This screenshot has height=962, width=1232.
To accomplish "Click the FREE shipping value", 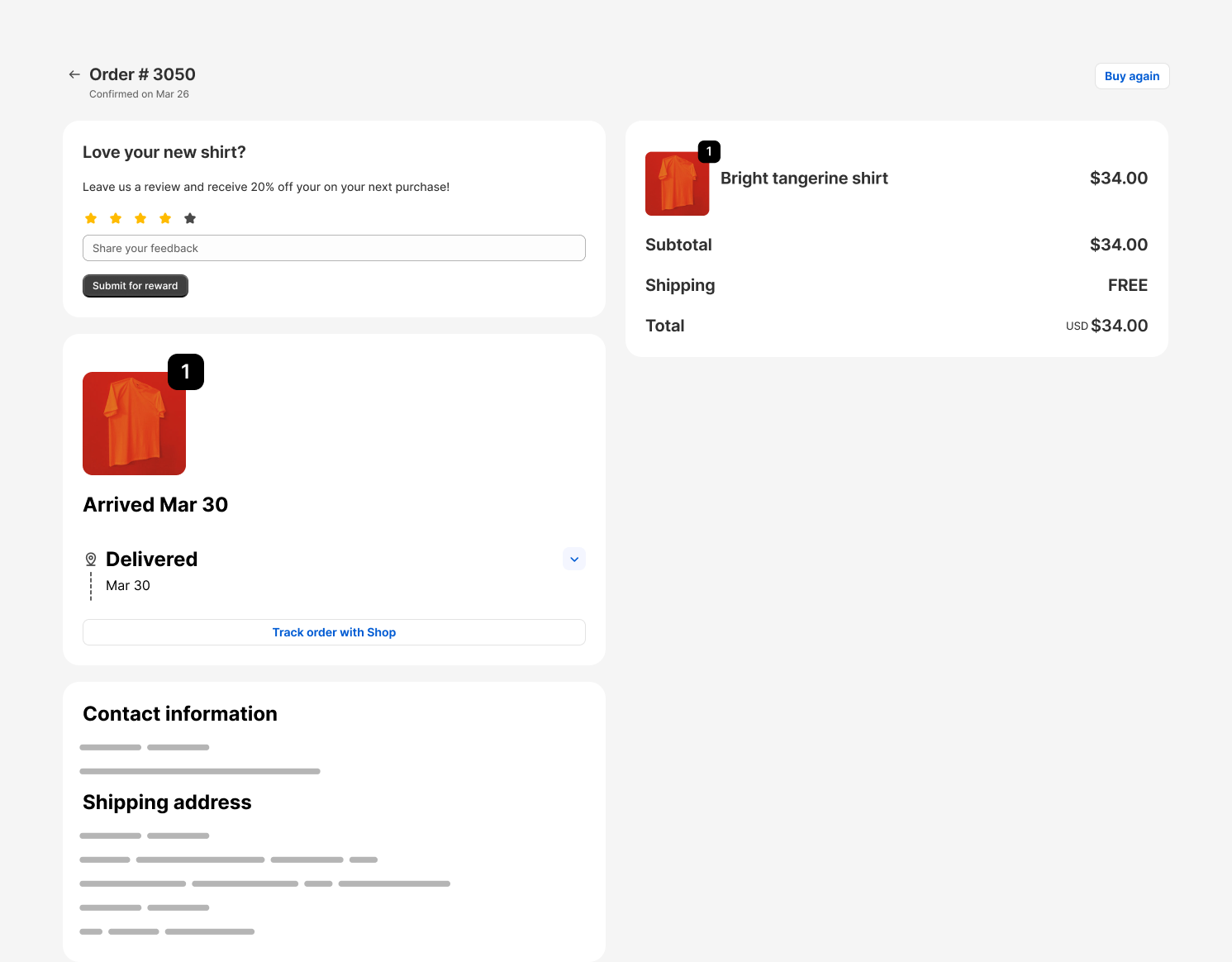I will pyautogui.click(x=1128, y=285).
